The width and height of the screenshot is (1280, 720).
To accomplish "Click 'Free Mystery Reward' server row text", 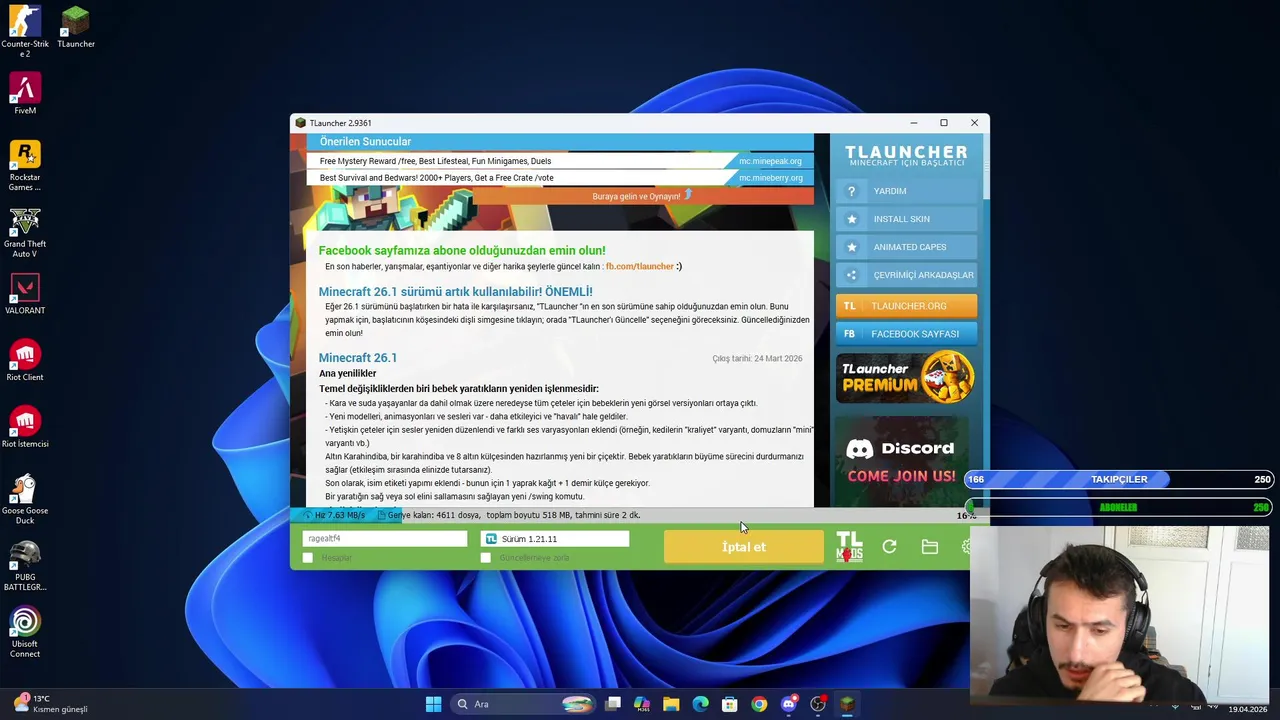I will click(435, 161).
